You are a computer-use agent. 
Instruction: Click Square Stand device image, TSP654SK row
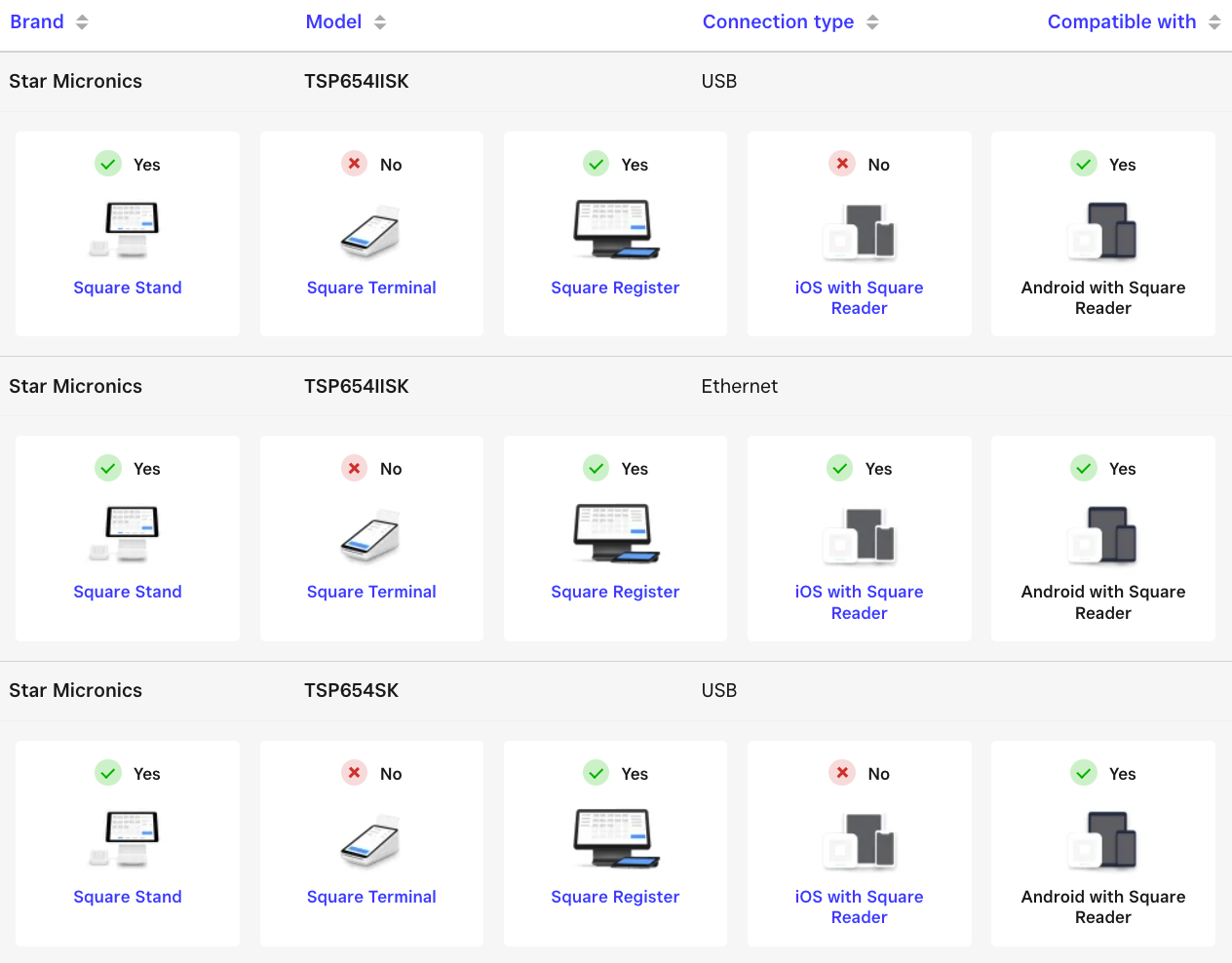pos(124,839)
